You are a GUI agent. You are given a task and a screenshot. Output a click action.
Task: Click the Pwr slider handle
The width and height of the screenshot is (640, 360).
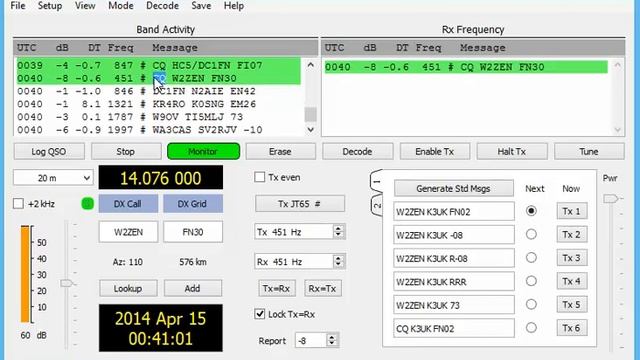click(x=611, y=198)
